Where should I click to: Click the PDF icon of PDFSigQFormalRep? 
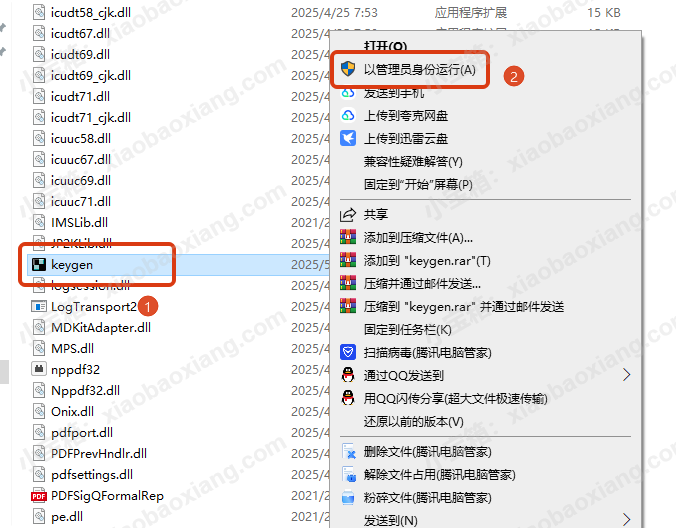(39, 496)
